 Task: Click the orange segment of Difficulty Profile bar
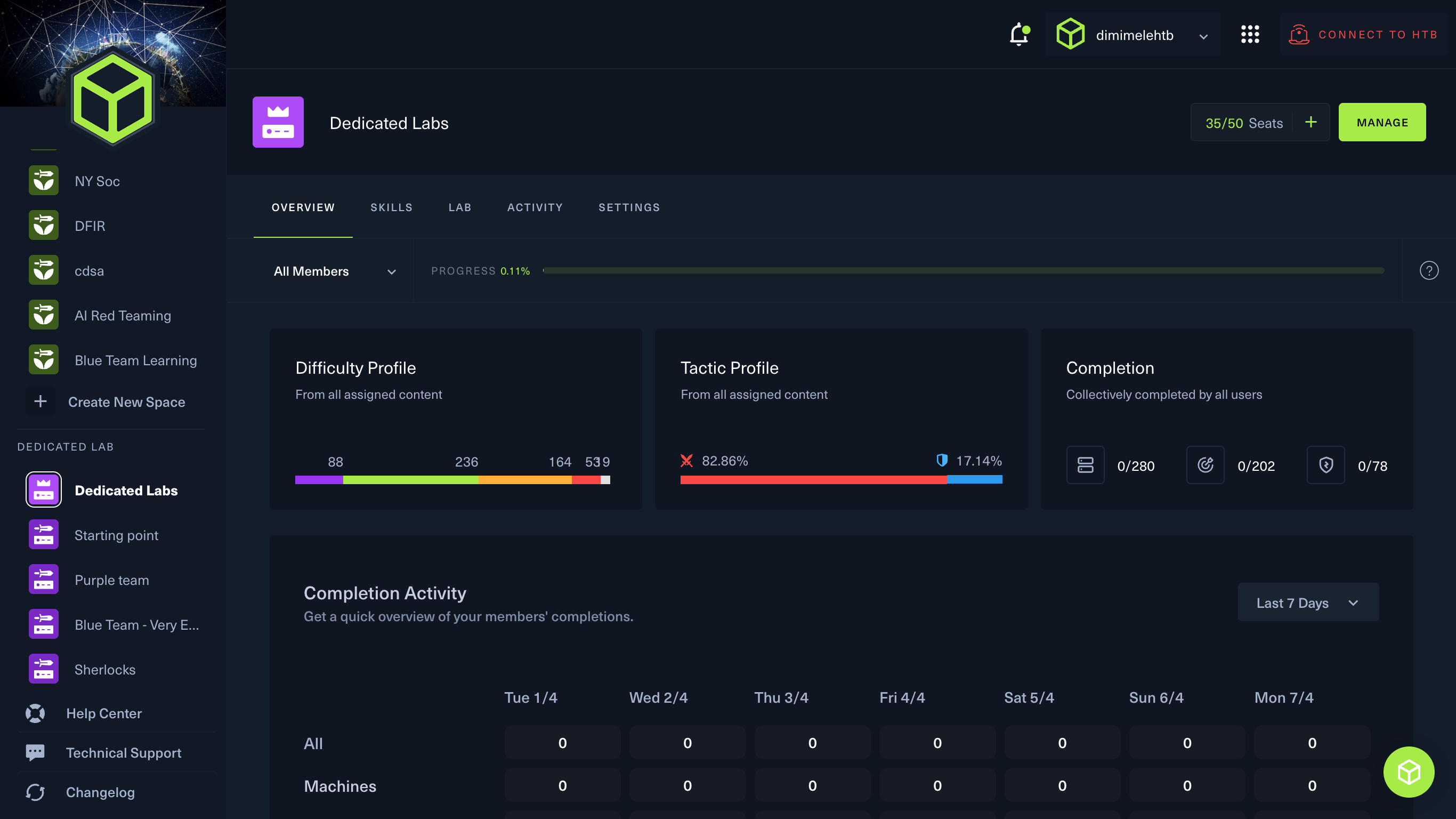coord(525,480)
